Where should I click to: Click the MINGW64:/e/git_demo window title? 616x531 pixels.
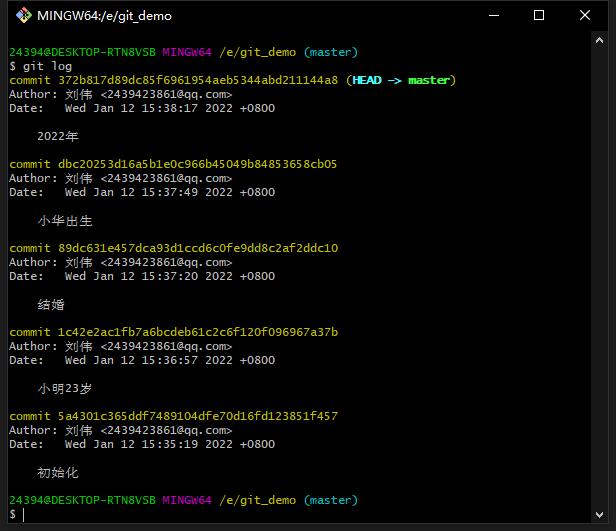pyautogui.click(x=104, y=16)
